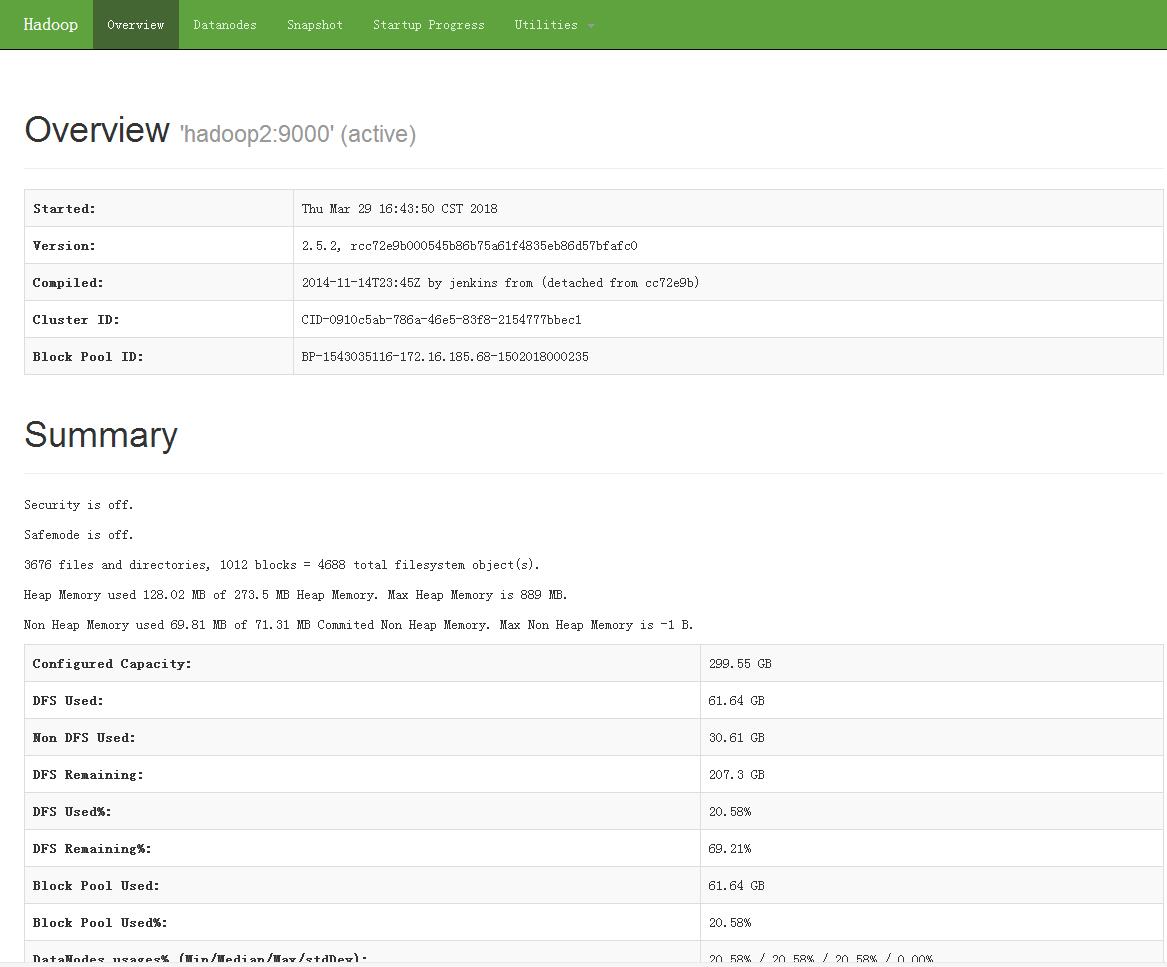Screen dimensions: 1167x967
Task: Select the cluster ID value CID-0910c5ab
Action: tap(441, 319)
